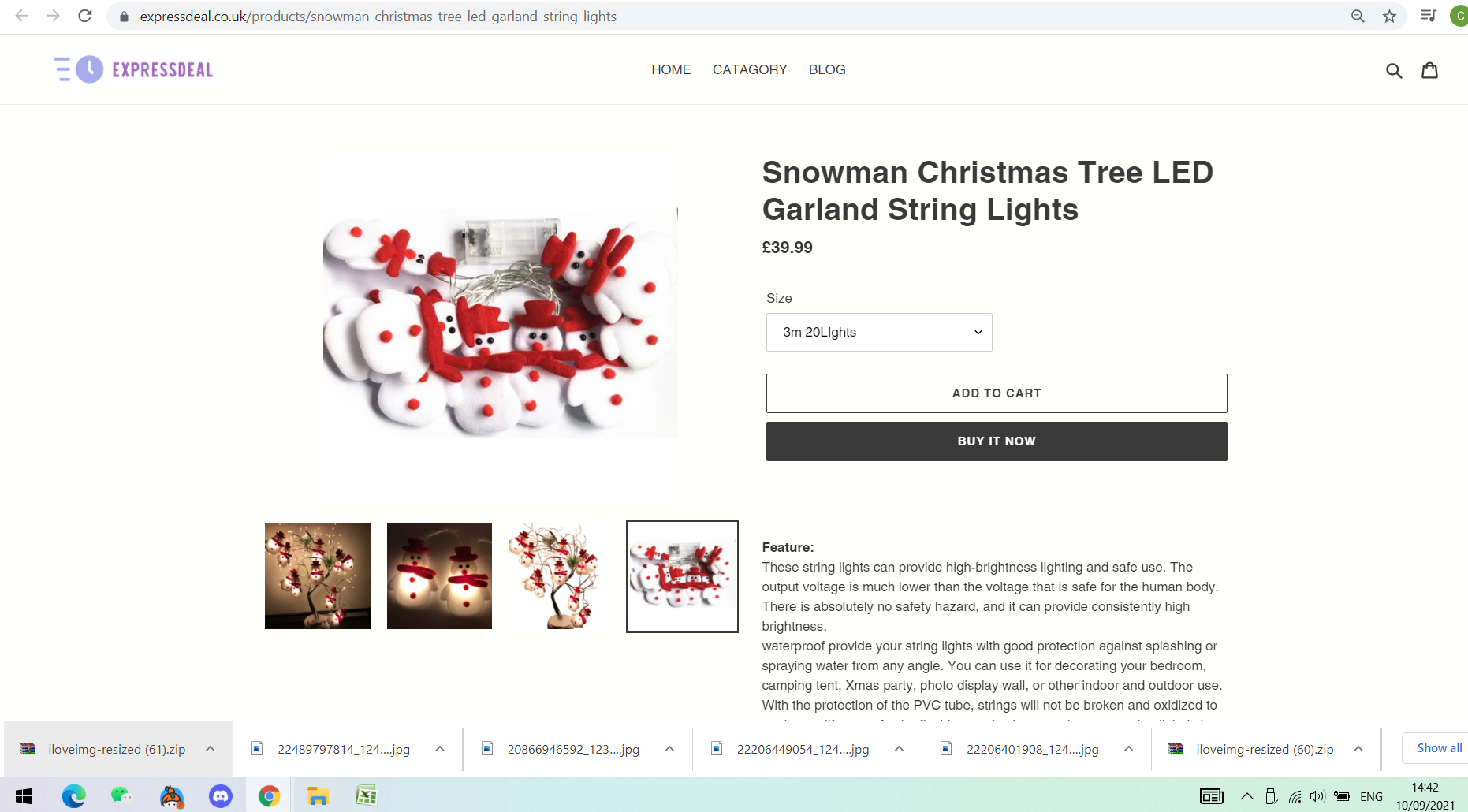Click the Expressdeal logo
This screenshot has height=812, width=1468.
(134, 69)
